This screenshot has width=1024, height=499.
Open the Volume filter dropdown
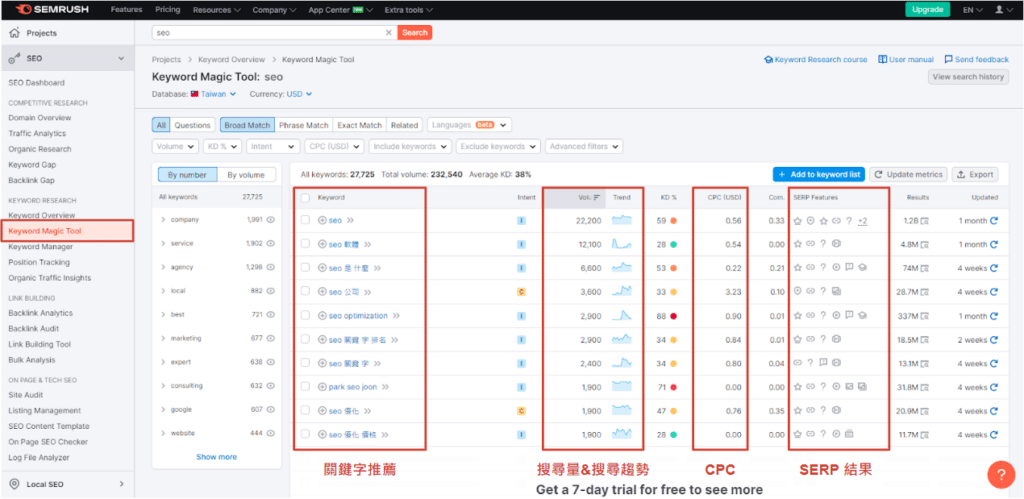coord(175,146)
